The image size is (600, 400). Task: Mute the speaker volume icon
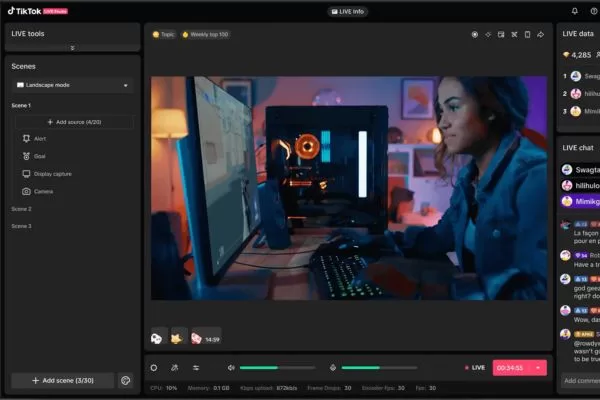click(x=231, y=368)
